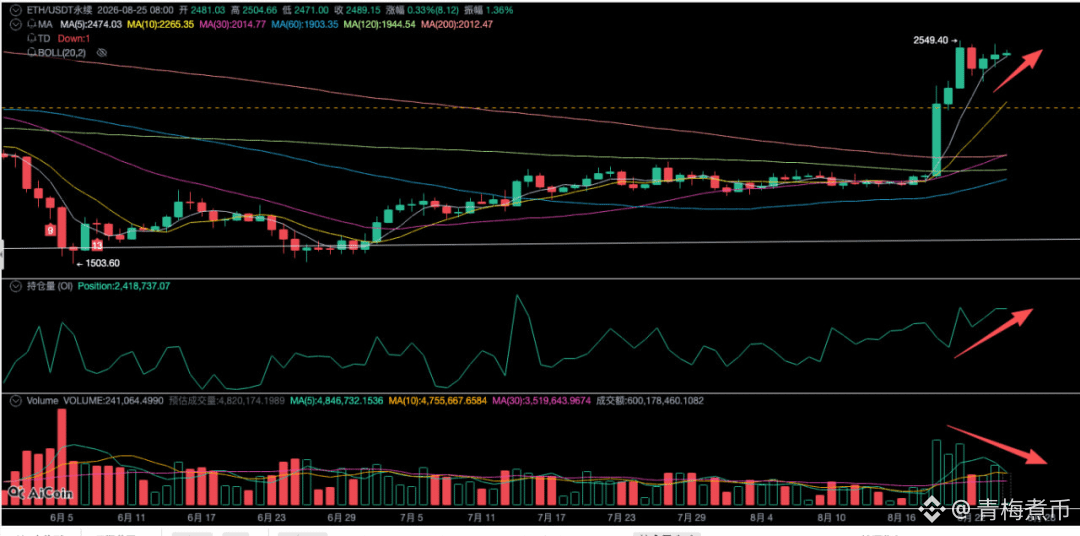Click the alert bell beside TD

click(x=30, y=38)
